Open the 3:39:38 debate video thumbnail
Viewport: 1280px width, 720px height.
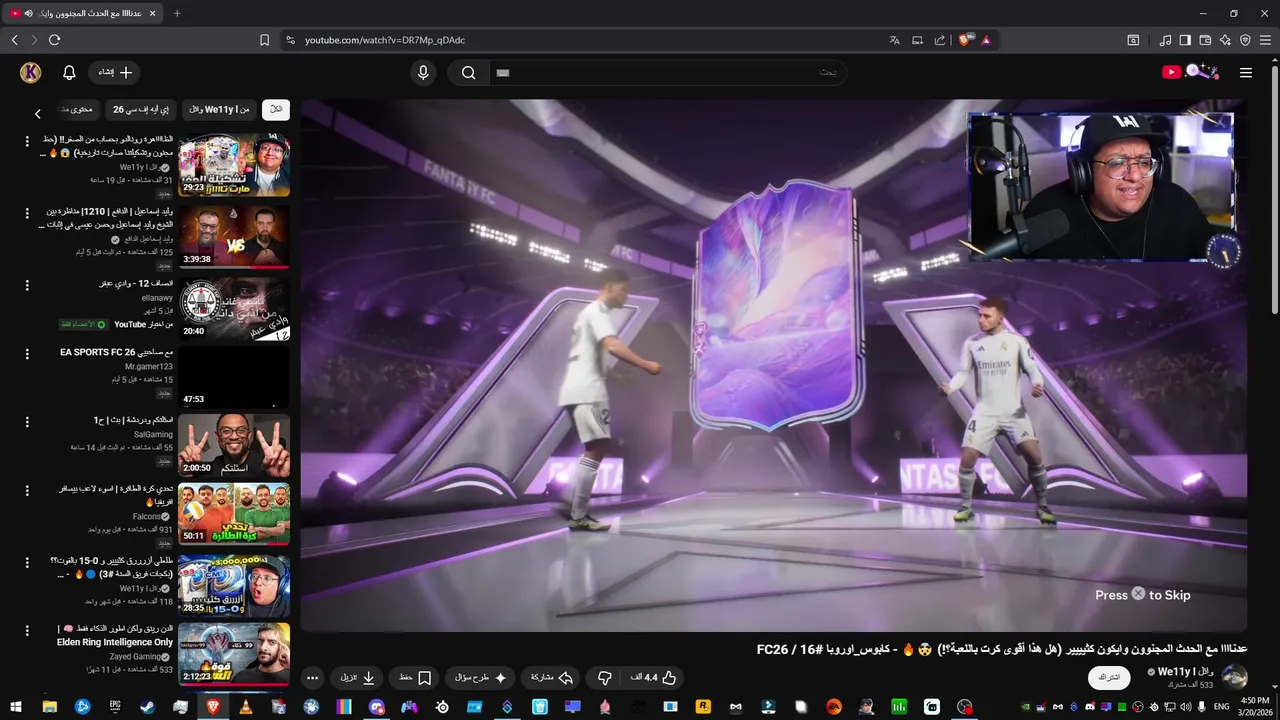(x=234, y=236)
